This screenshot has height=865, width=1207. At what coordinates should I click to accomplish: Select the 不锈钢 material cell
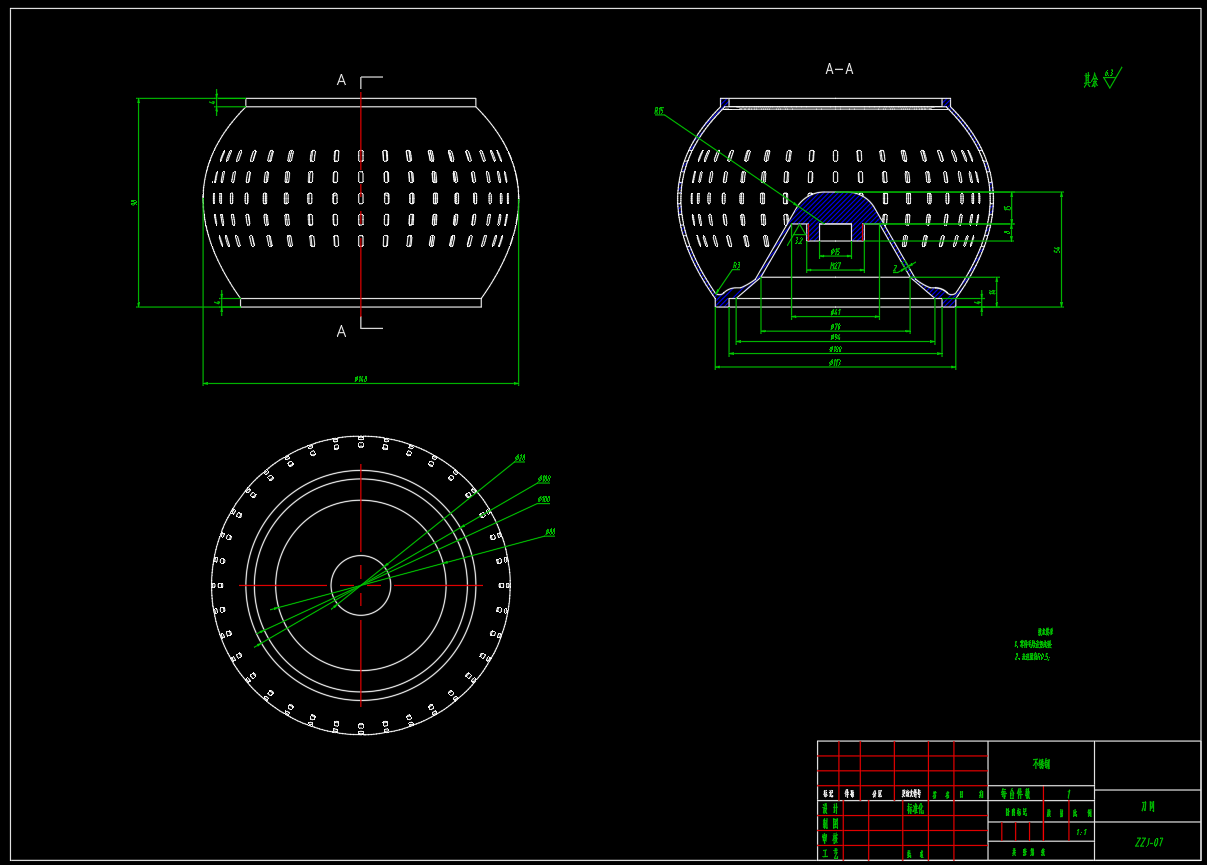pos(1041,764)
